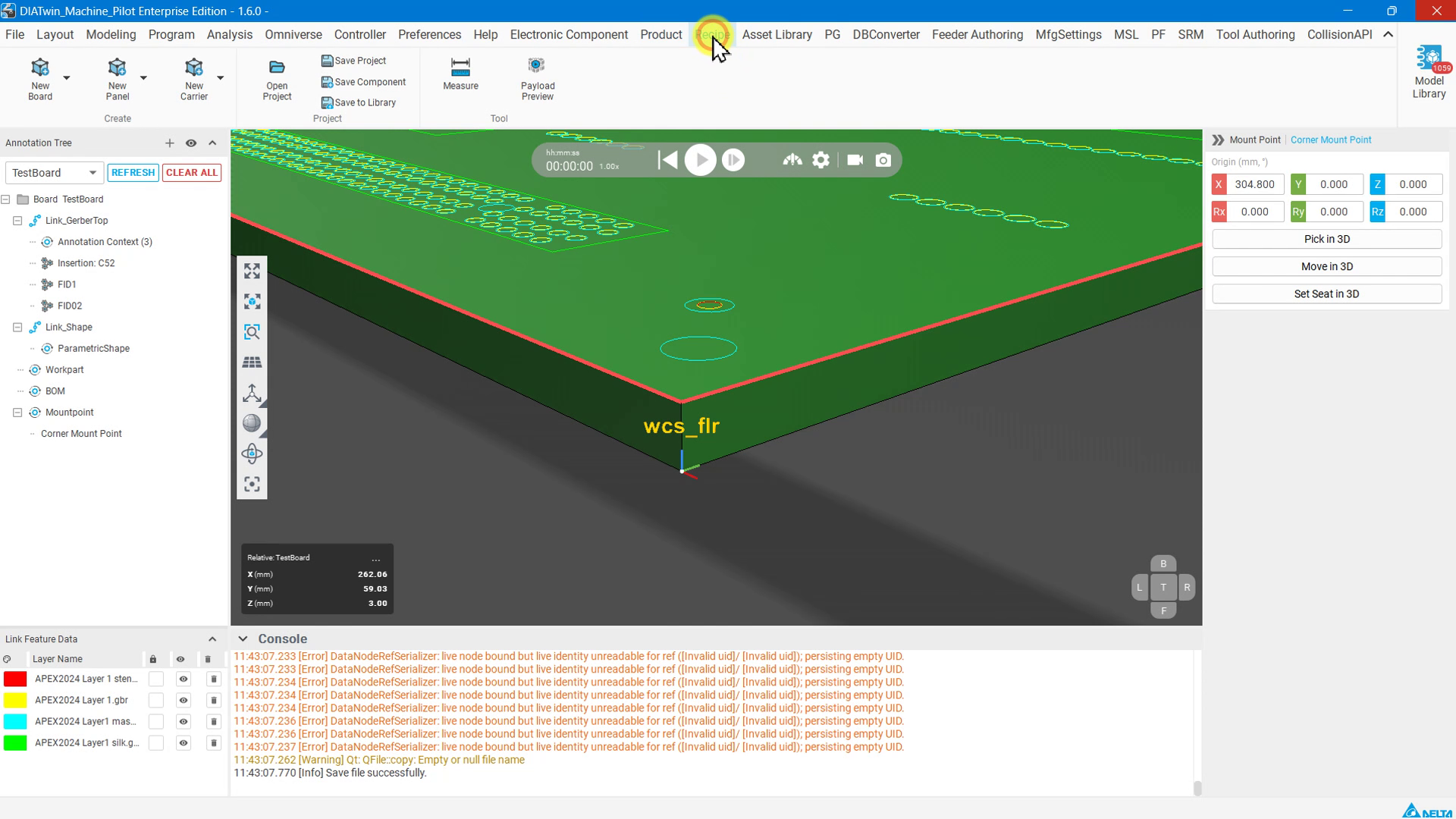Toggle visibility of APEX2024 Layer 1.gbr

coord(183,701)
